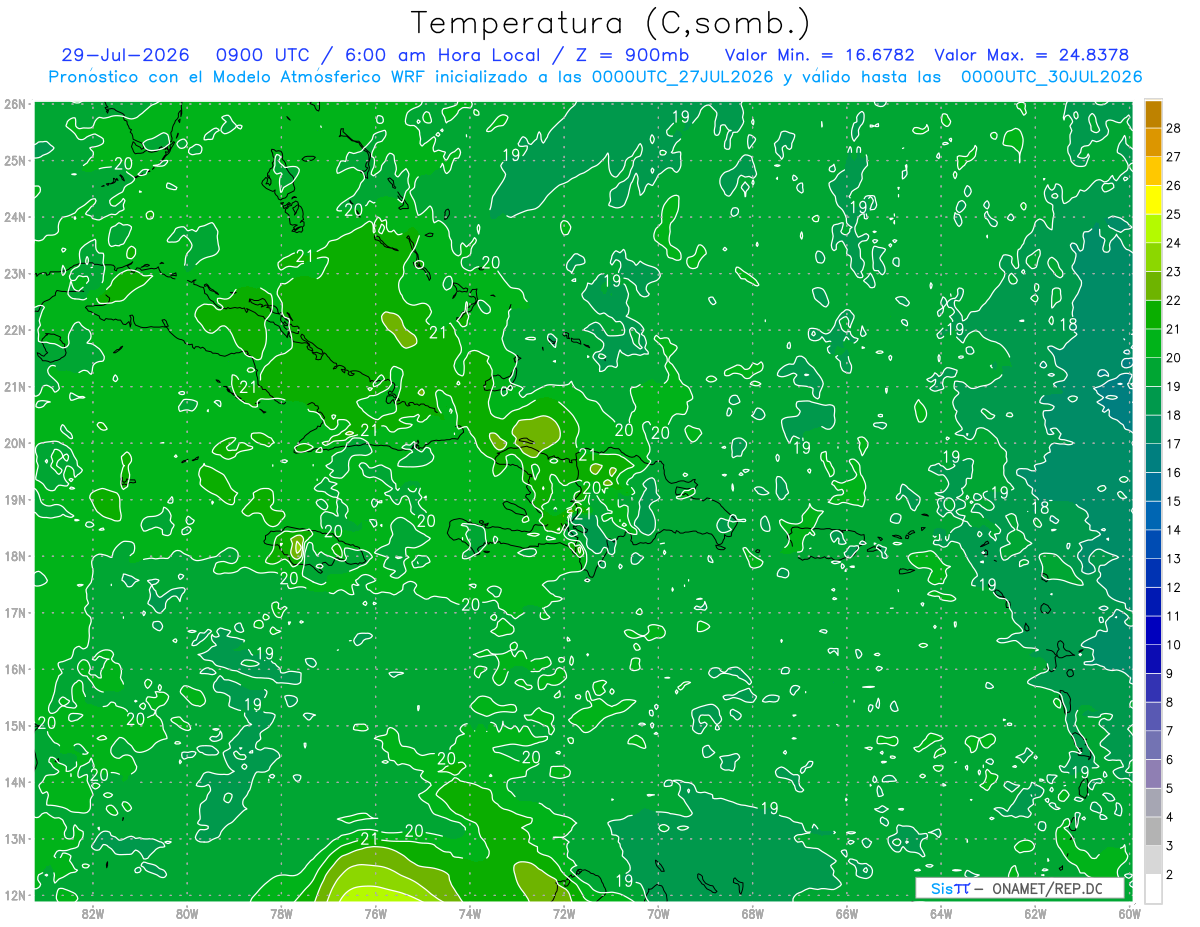The height and width of the screenshot is (927, 1200).
Task: Click the "Valor Min. = 16.6782" text
Action: coord(819,55)
